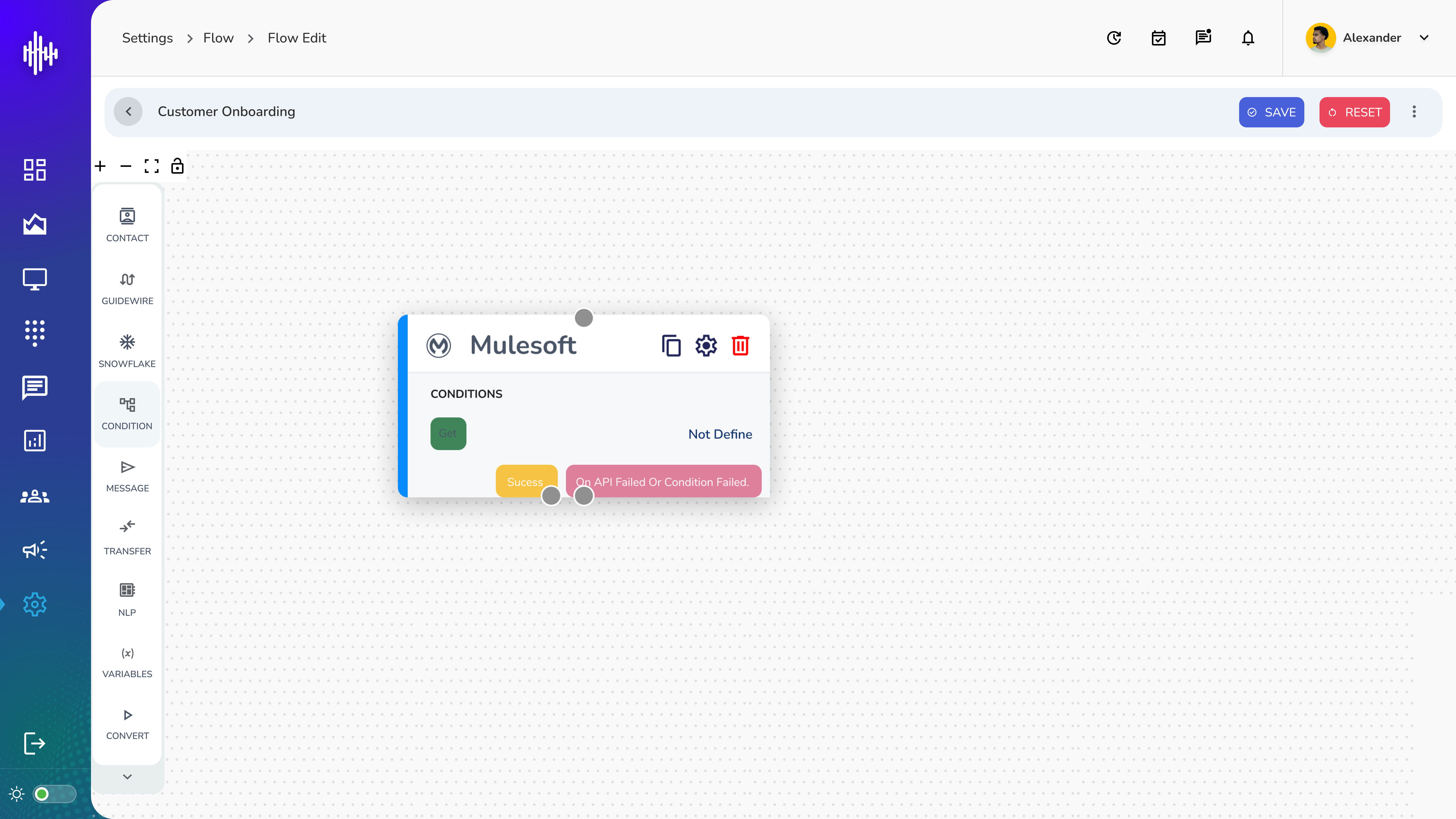Click the Sucess output connector handle
The height and width of the screenshot is (819, 1456).
coord(551,496)
